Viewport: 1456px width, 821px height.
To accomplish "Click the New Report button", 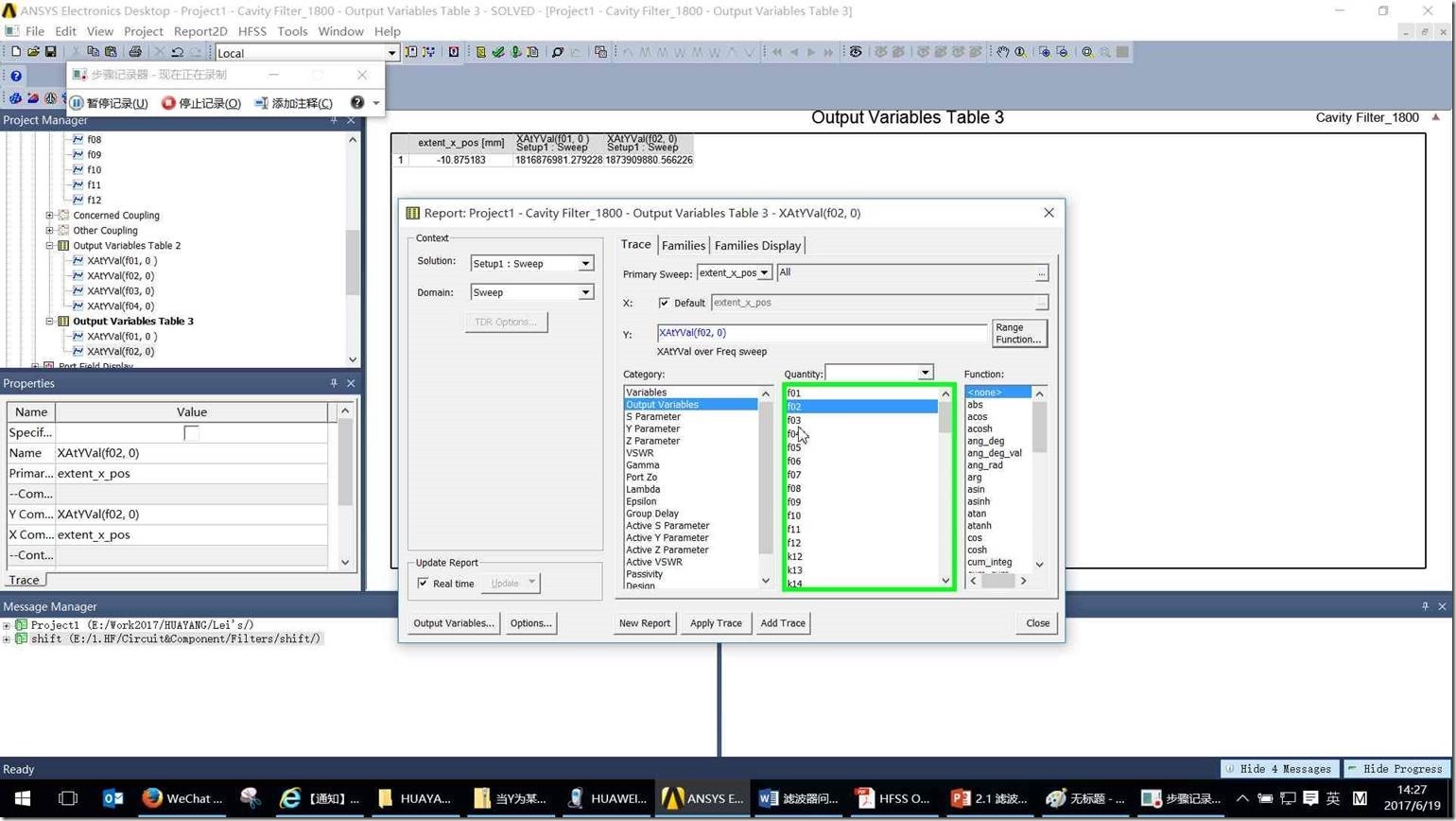I will point(645,623).
